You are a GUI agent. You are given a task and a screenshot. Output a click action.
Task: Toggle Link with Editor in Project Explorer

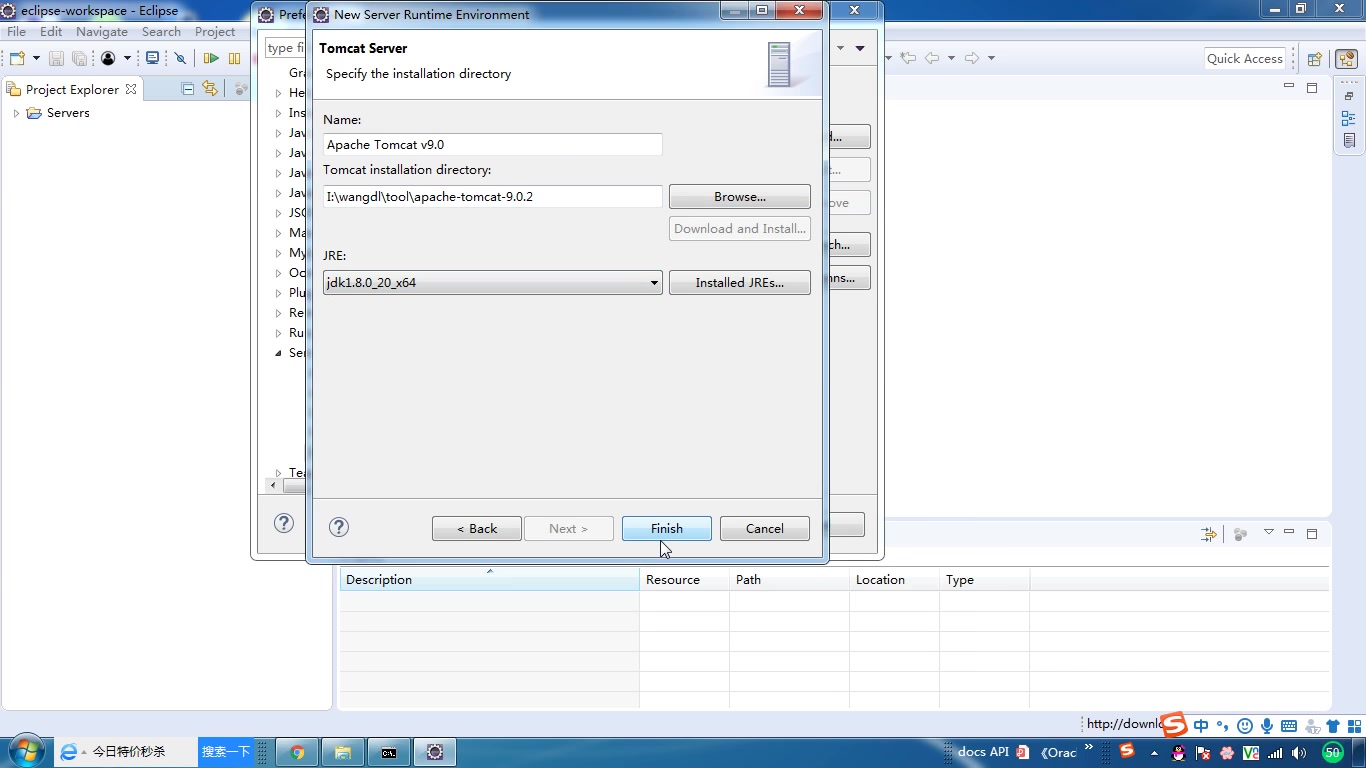pos(209,89)
